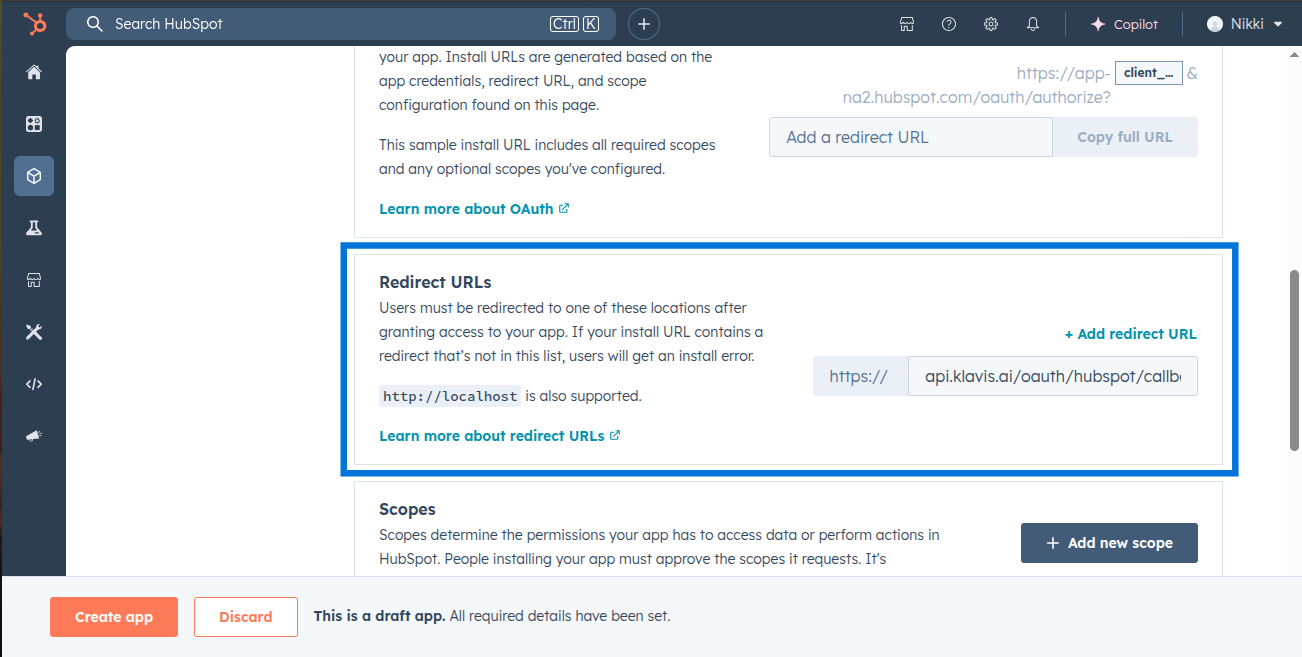Open the crossed tools sidebar icon

click(34, 332)
